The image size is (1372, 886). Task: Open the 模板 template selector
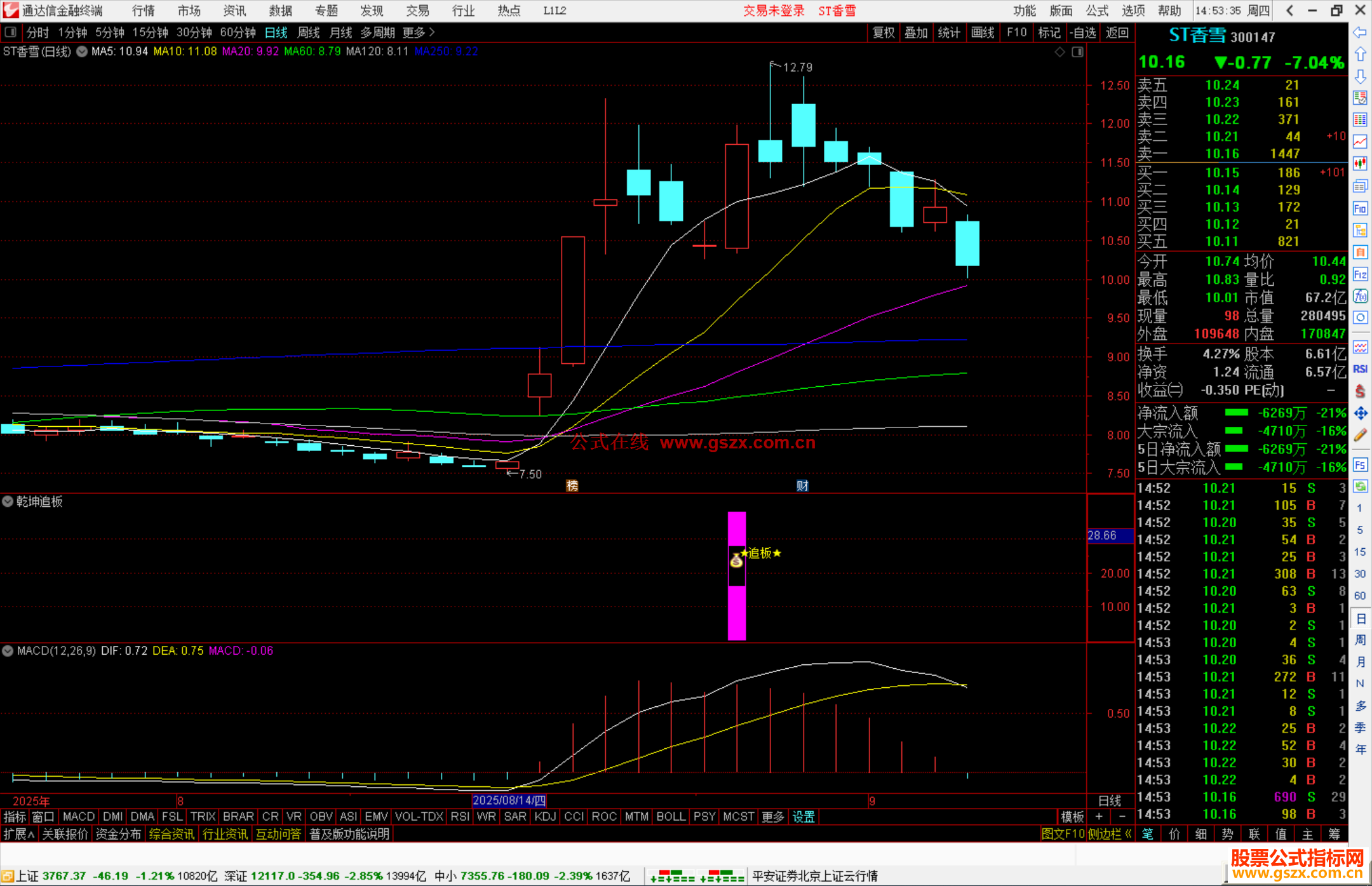(x=1072, y=817)
